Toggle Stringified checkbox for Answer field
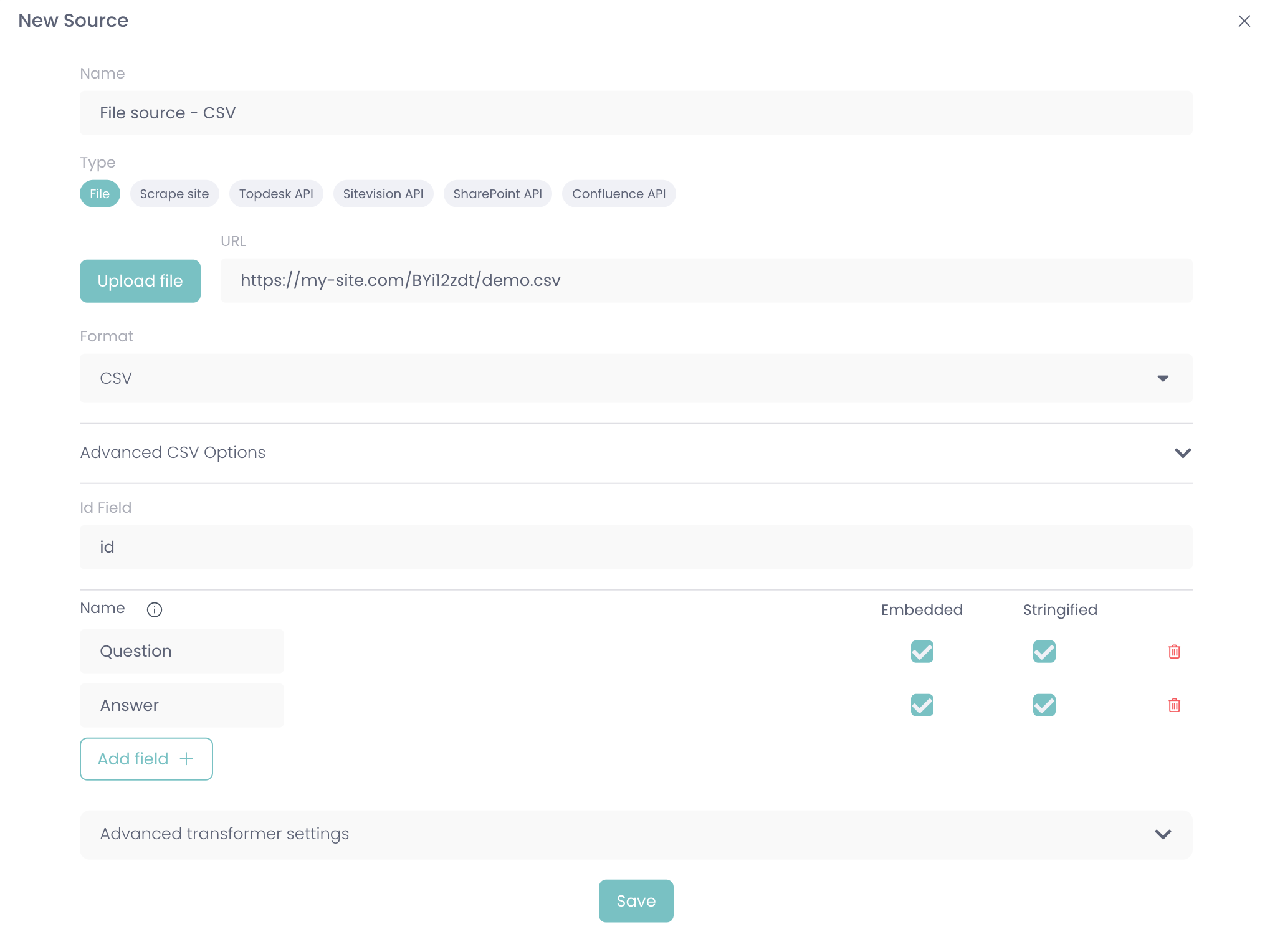The image size is (1270, 952). coord(1044,705)
